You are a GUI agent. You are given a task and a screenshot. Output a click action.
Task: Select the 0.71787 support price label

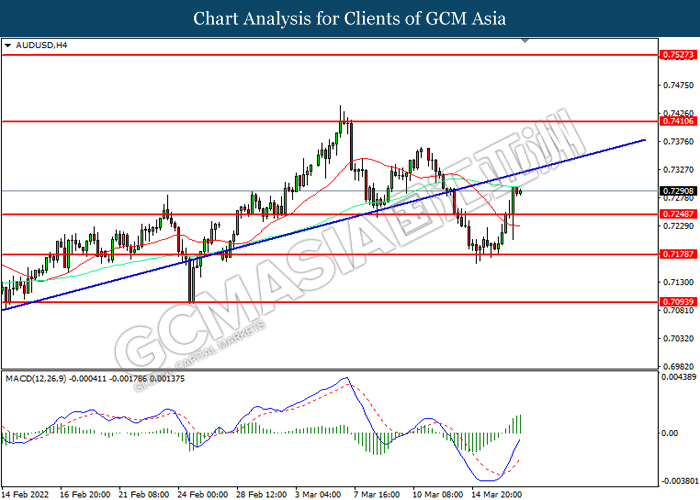point(678,254)
